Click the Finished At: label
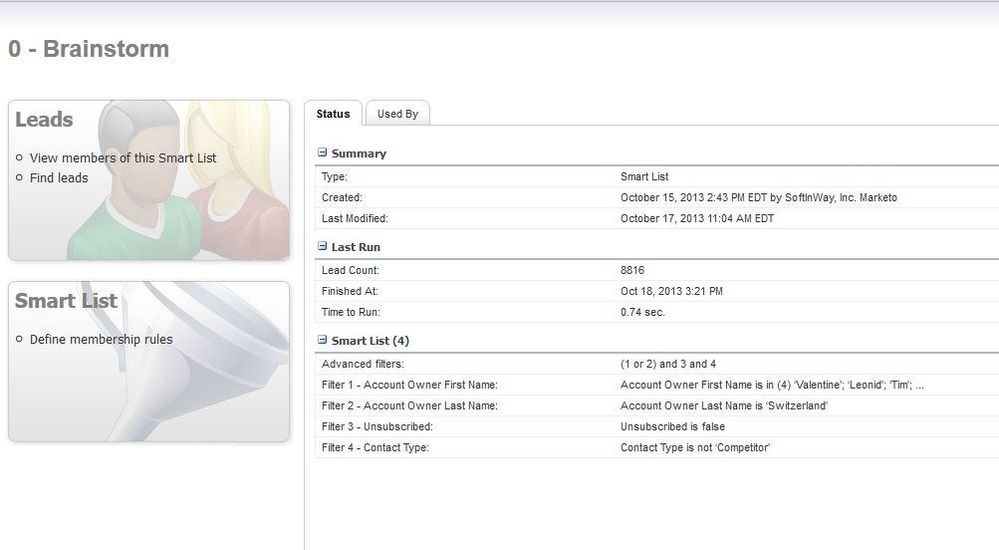Screen dimensions: 999x550 [350, 291]
